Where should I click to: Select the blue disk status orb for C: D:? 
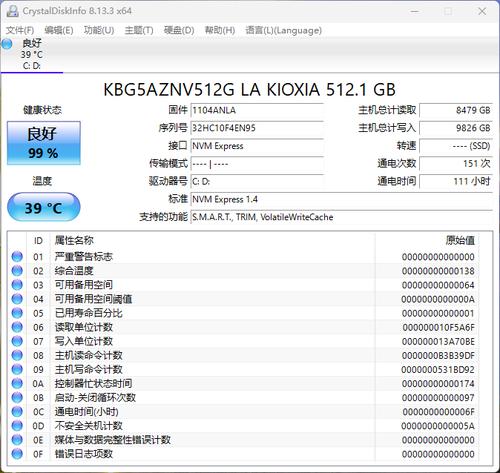pos(7,44)
